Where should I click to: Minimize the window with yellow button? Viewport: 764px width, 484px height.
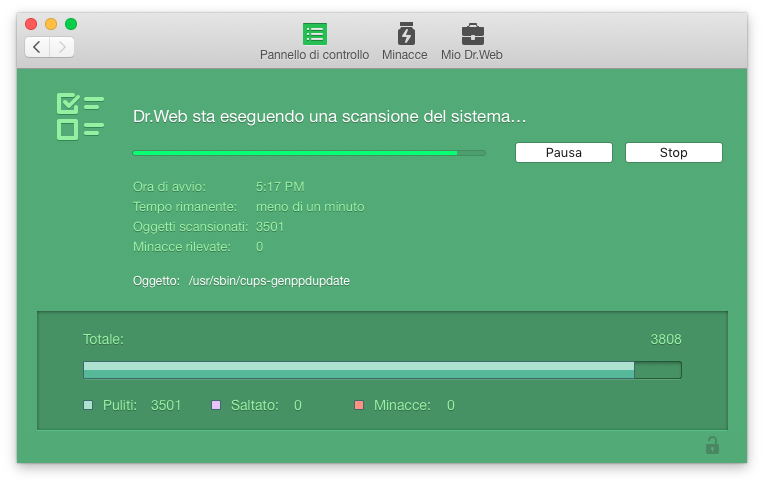[x=51, y=24]
